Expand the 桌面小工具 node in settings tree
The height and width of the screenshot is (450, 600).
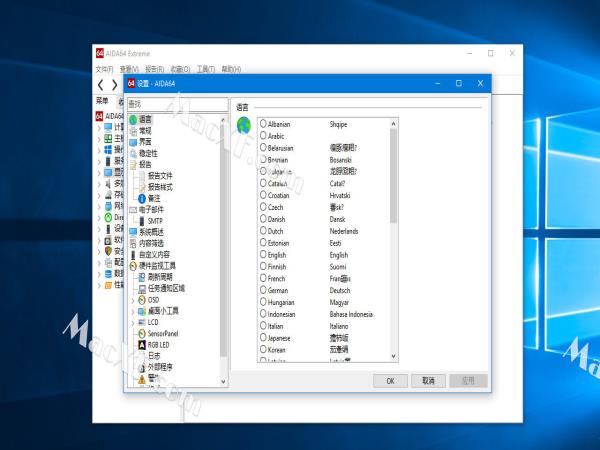coord(133,311)
